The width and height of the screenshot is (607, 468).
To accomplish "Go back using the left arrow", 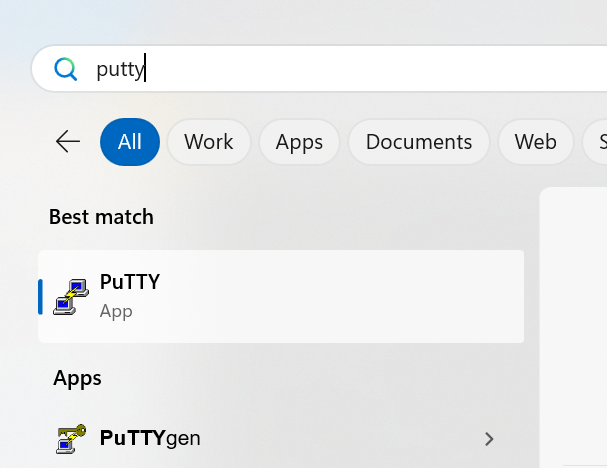I will (x=68, y=142).
